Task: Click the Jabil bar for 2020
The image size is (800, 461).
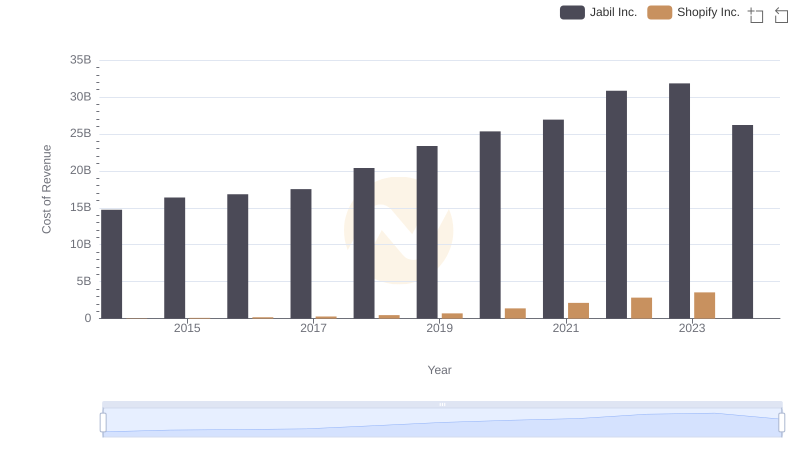Action: [x=490, y=225]
